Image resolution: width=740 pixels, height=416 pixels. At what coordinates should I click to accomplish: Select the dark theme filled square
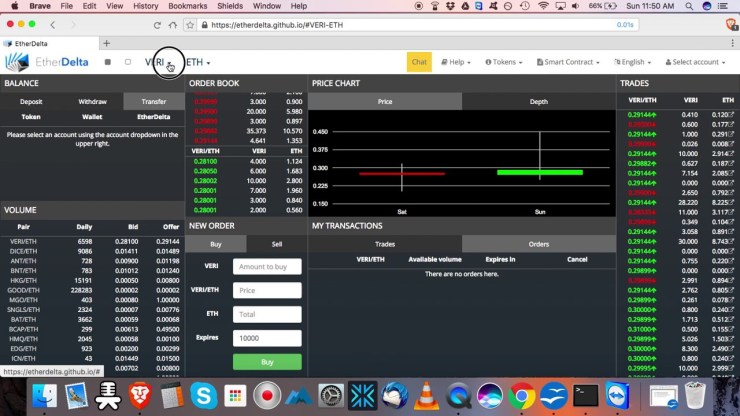[108, 62]
